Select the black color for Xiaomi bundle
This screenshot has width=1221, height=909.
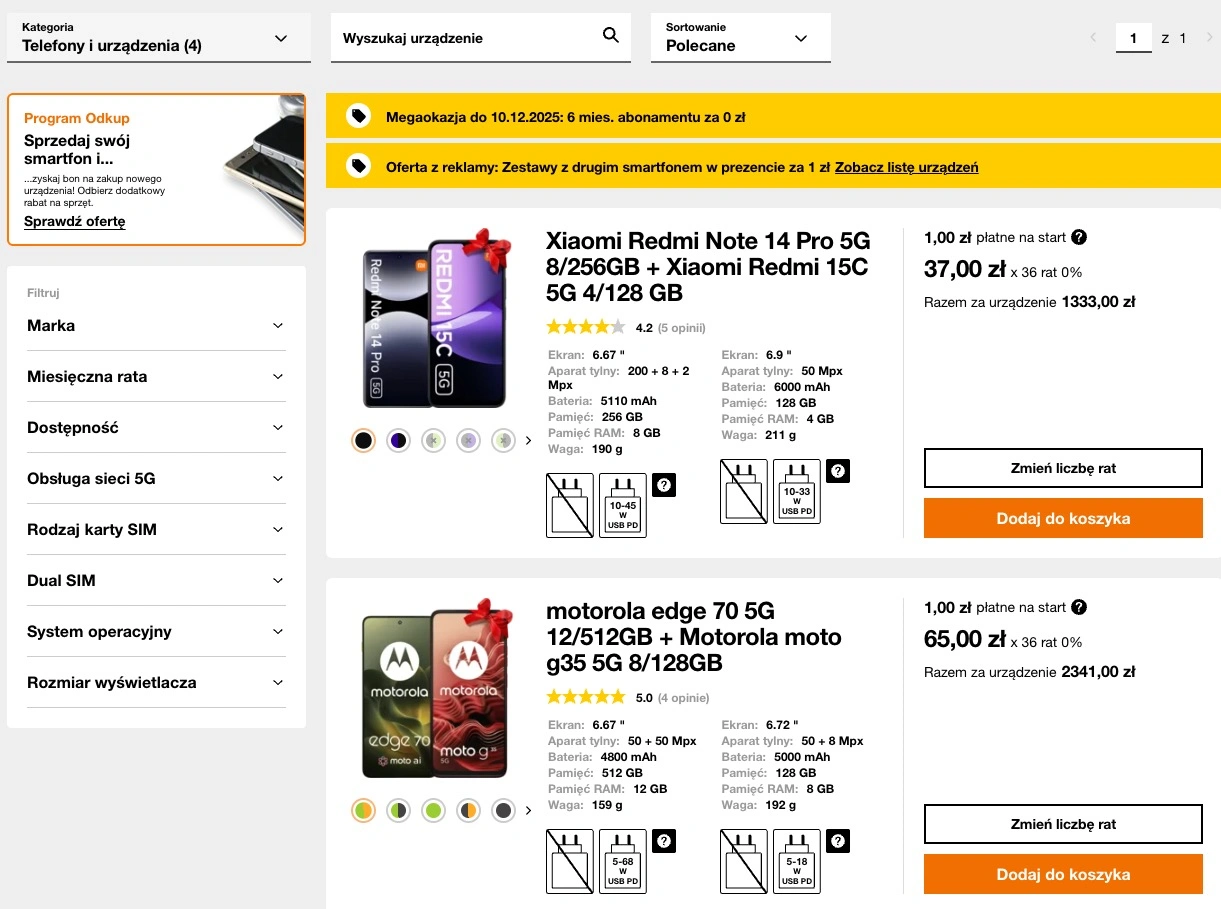click(x=364, y=440)
